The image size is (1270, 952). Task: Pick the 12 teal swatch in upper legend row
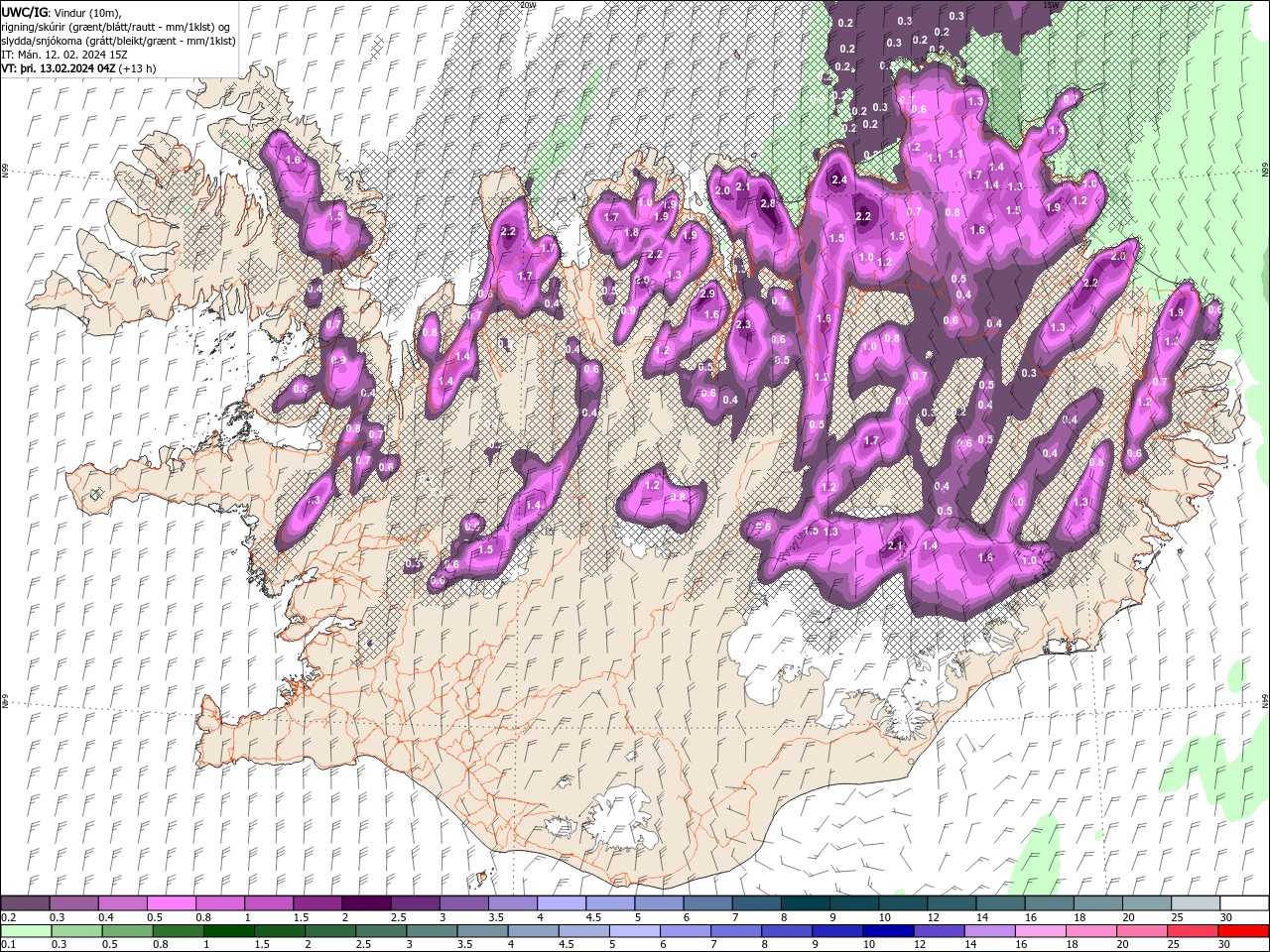pyautogui.click(x=951, y=903)
